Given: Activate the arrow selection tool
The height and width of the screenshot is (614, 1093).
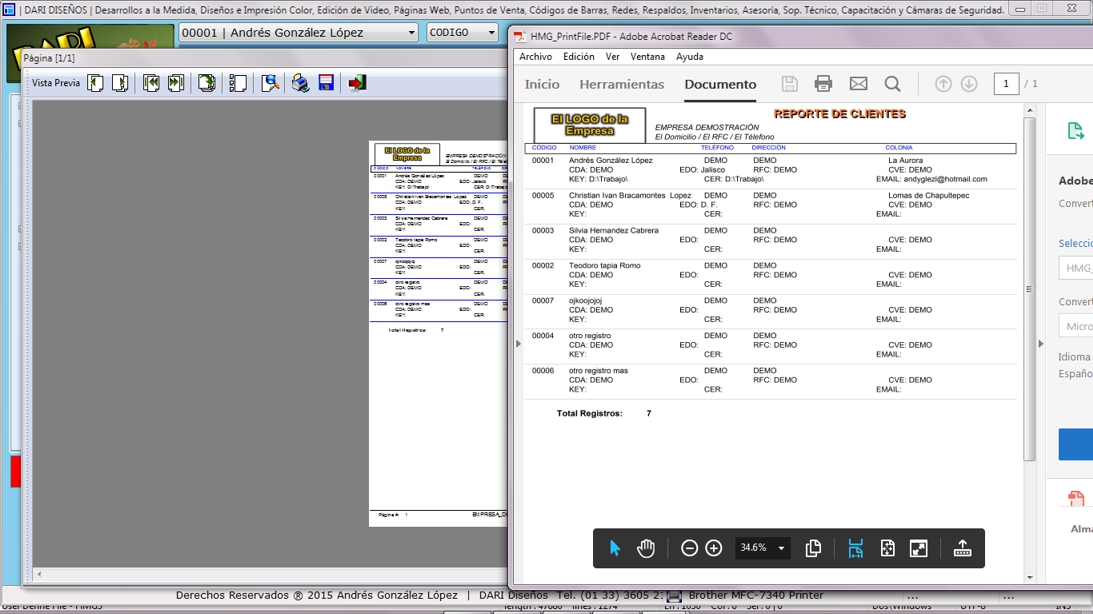Looking at the screenshot, I should click(x=615, y=548).
